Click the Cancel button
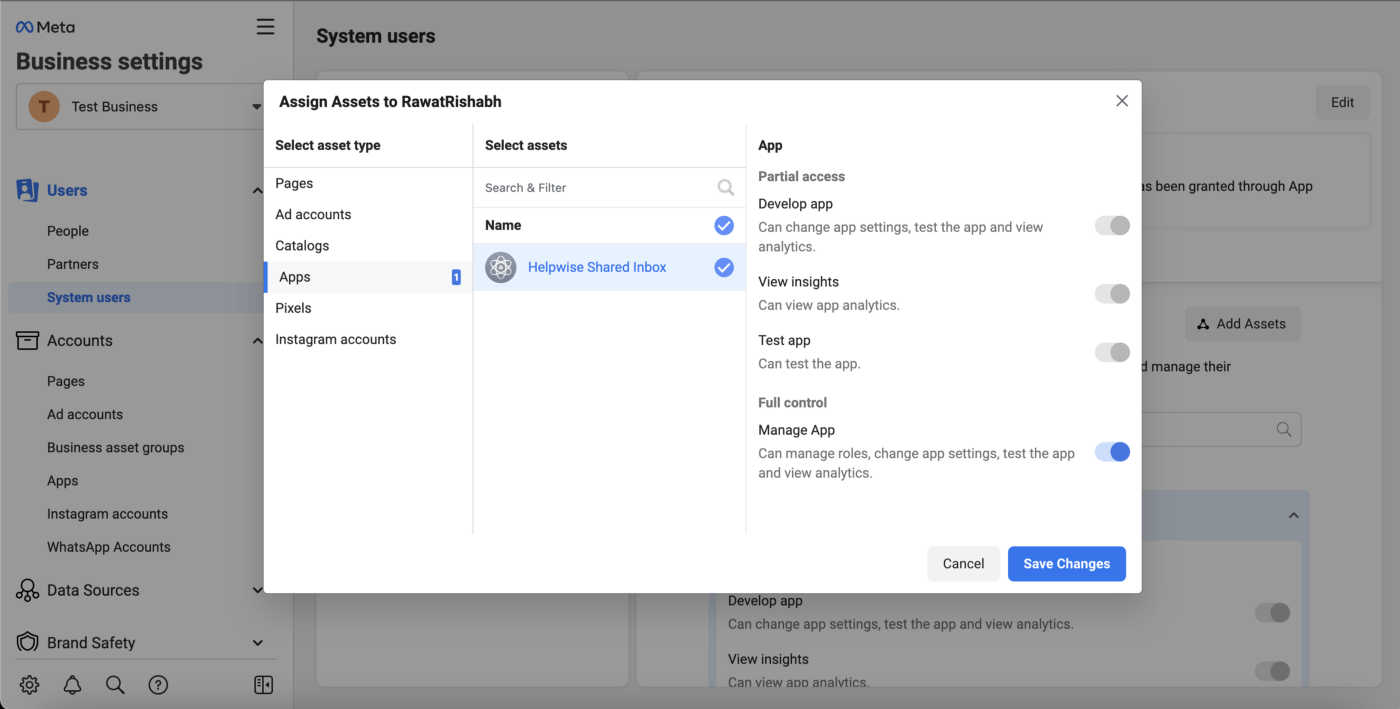This screenshot has height=709, width=1400. (x=963, y=564)
